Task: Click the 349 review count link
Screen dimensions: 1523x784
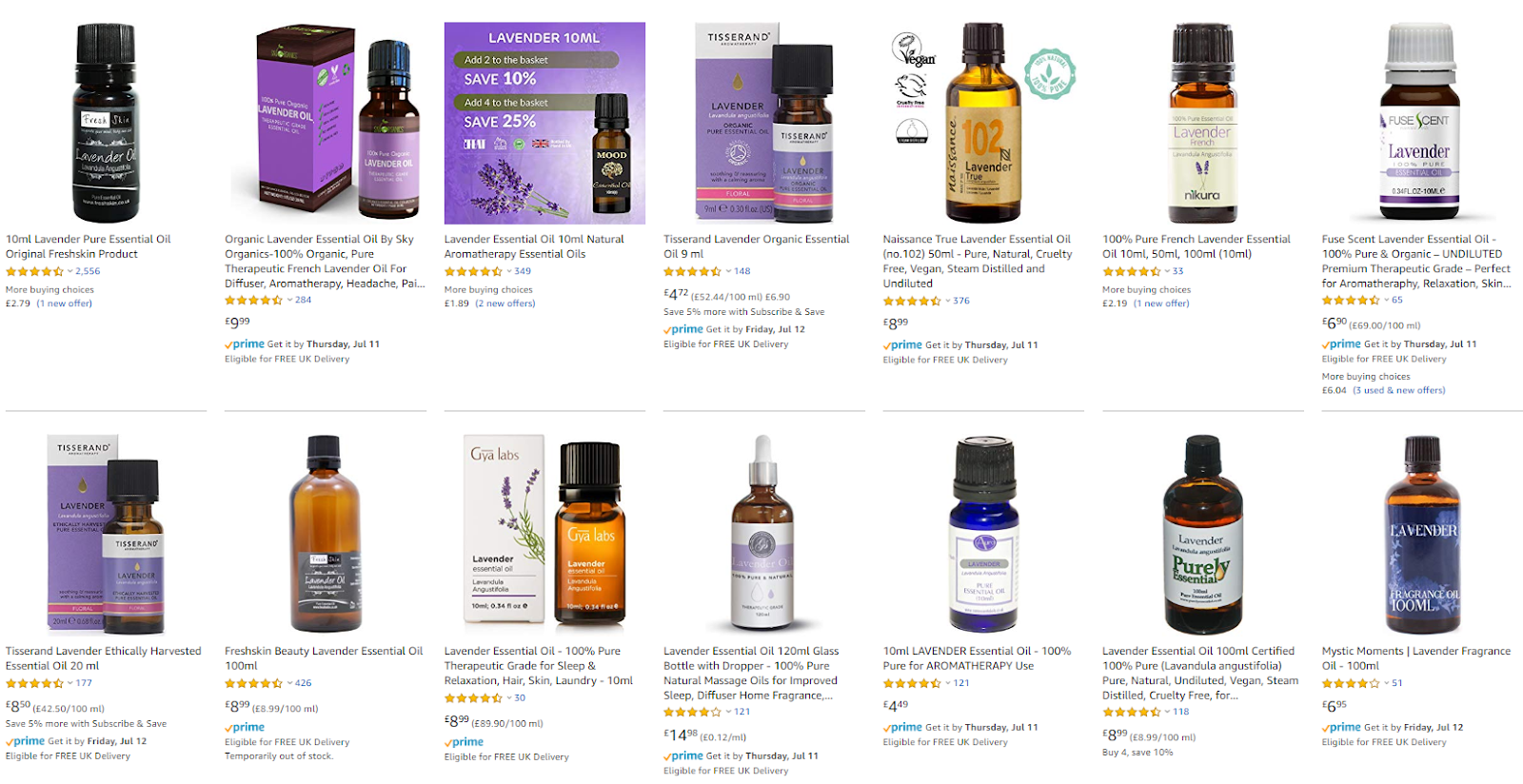Action: (523, 271)
